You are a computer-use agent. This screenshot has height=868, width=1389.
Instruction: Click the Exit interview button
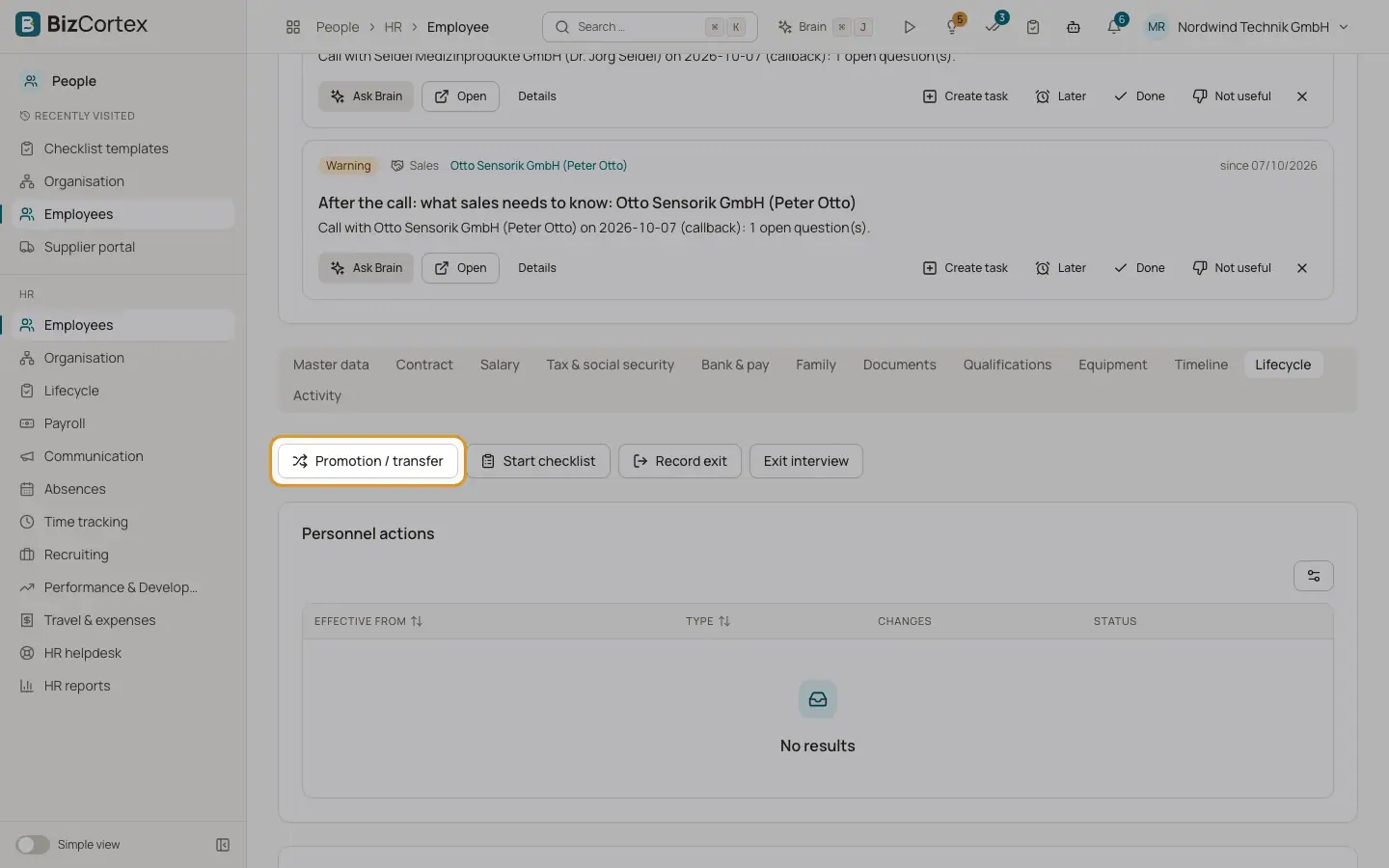[x=806, y=461]
